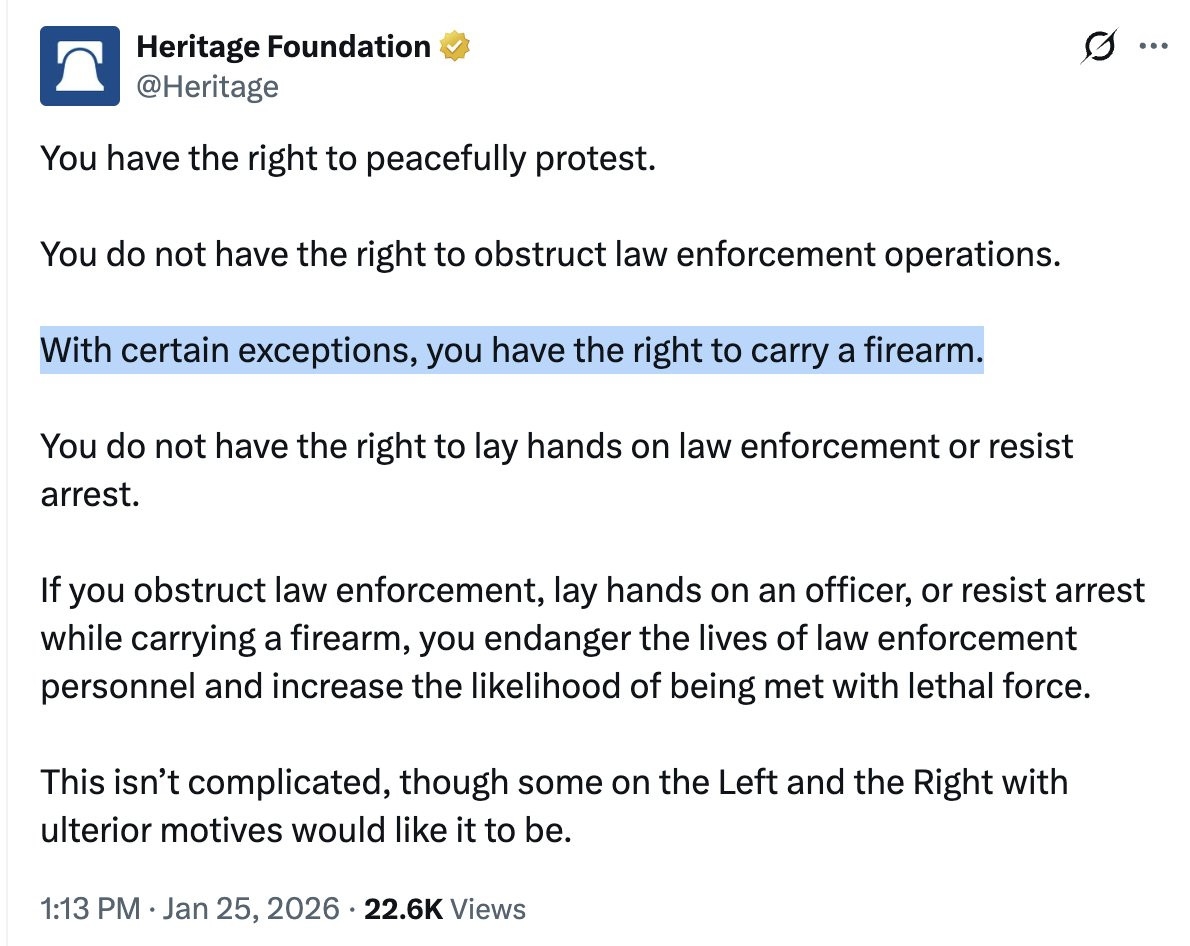The height and width of the screenshot is (946, 1190).
Task: Click the line about obstructing law enforcement operations
Action: click(549, 255)
